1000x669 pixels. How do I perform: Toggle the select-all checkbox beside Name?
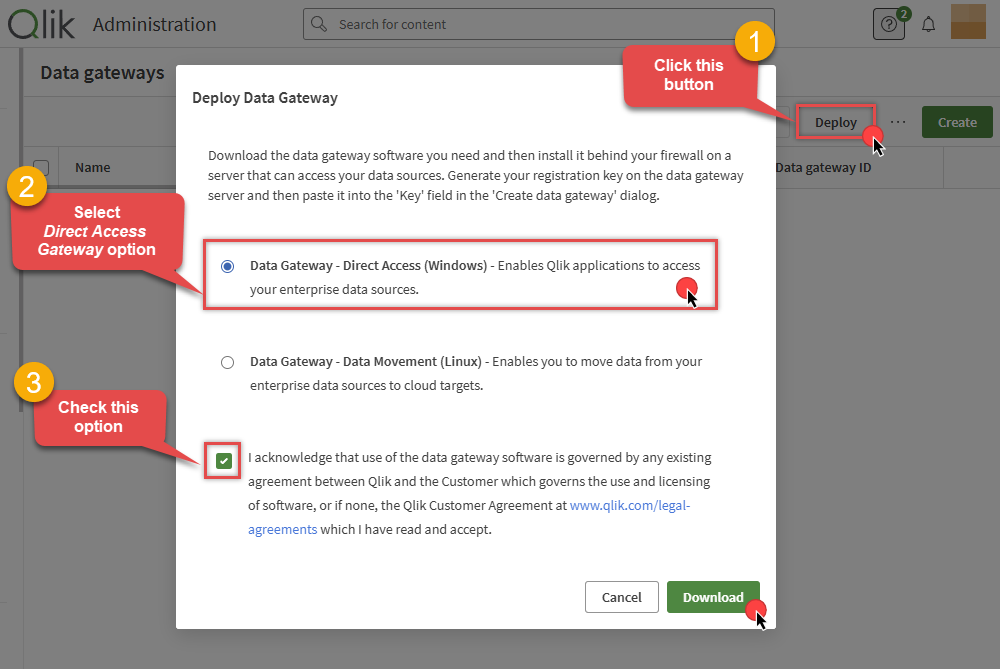pyautogui.click(x=40, y=166)
